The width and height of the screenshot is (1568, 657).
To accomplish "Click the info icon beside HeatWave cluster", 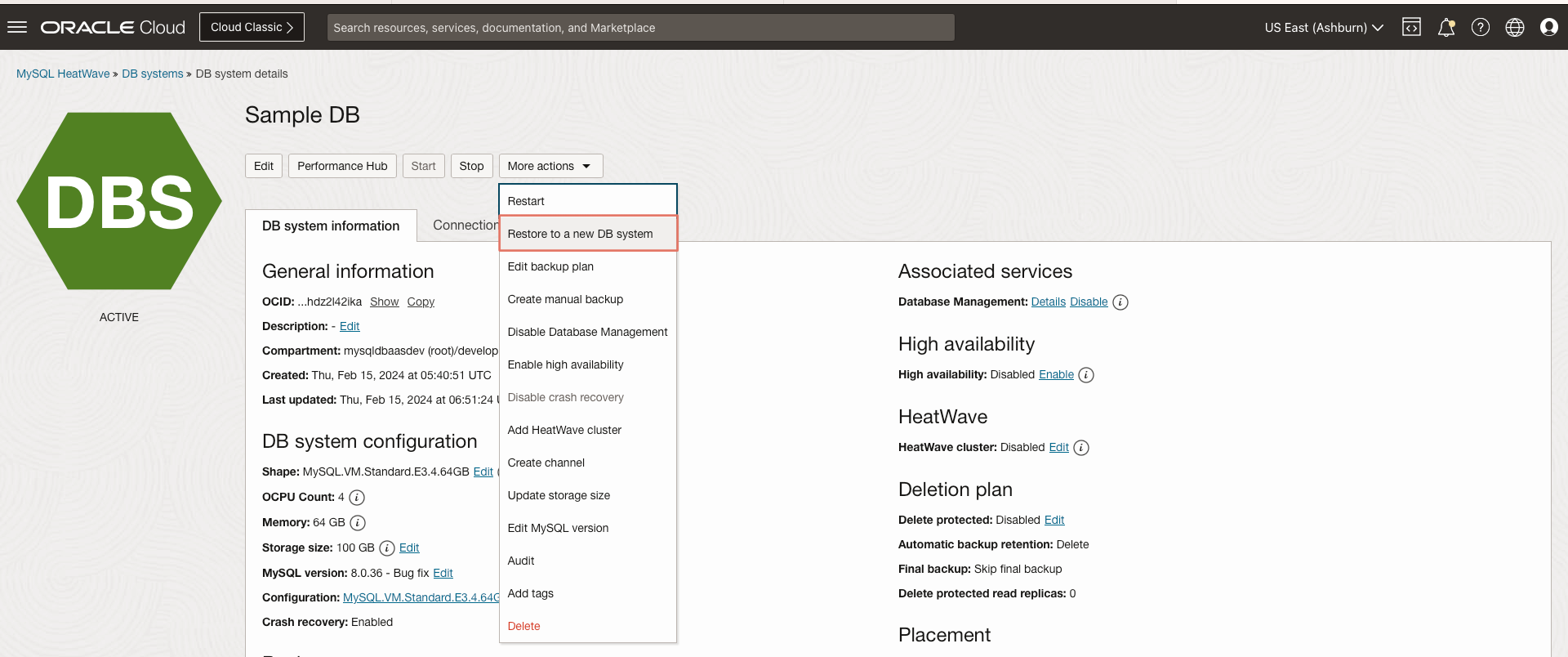I will (1081, 448).
